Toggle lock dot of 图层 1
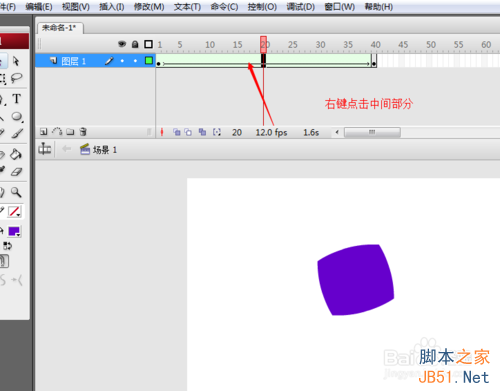500x391 pixels. click(135, 61)
